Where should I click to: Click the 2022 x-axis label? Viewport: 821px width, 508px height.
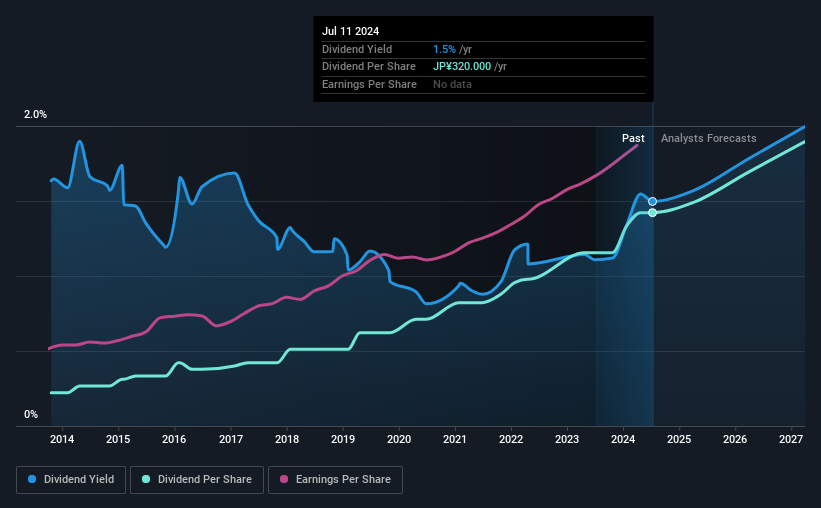tap(511, 439)
